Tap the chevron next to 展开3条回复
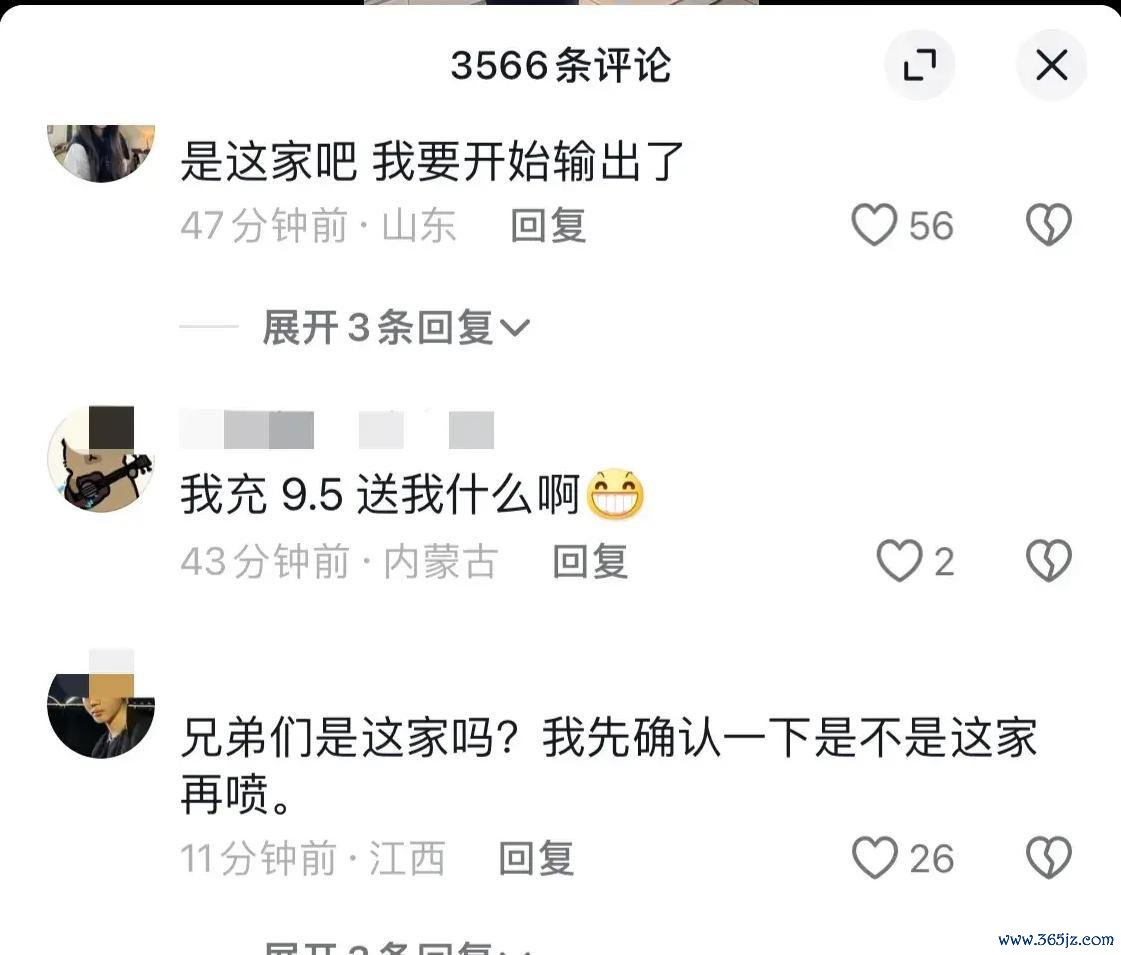The width and height of the screenshot is (1121, 955). pos(515,327)
